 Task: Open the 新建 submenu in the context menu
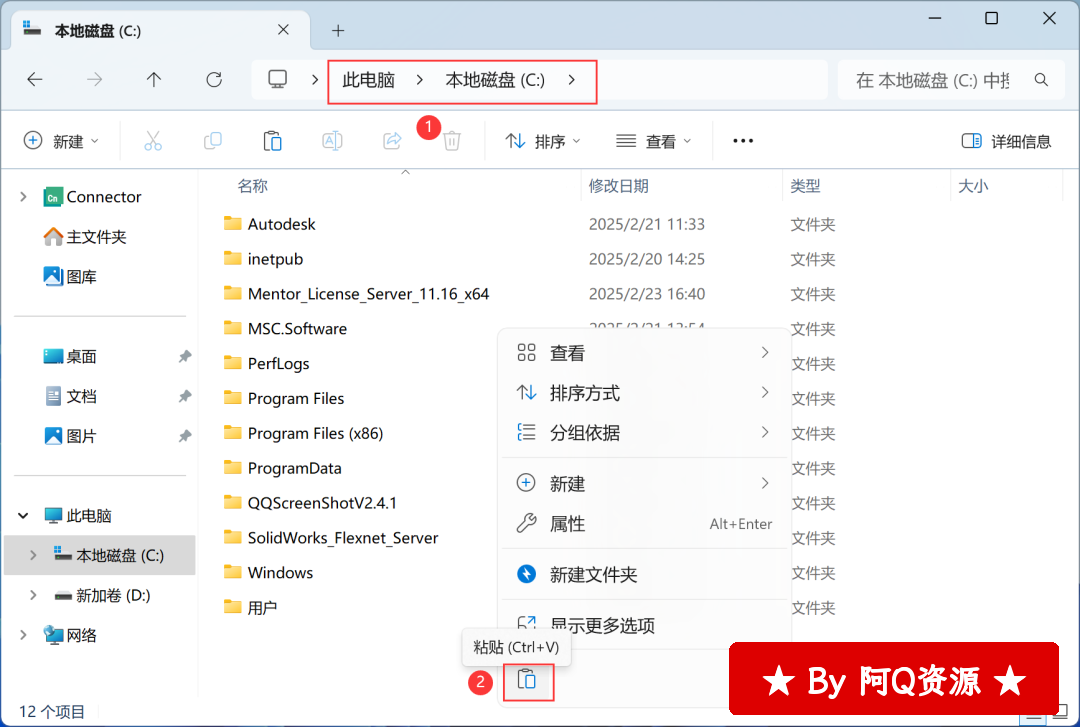coord(644,484)
